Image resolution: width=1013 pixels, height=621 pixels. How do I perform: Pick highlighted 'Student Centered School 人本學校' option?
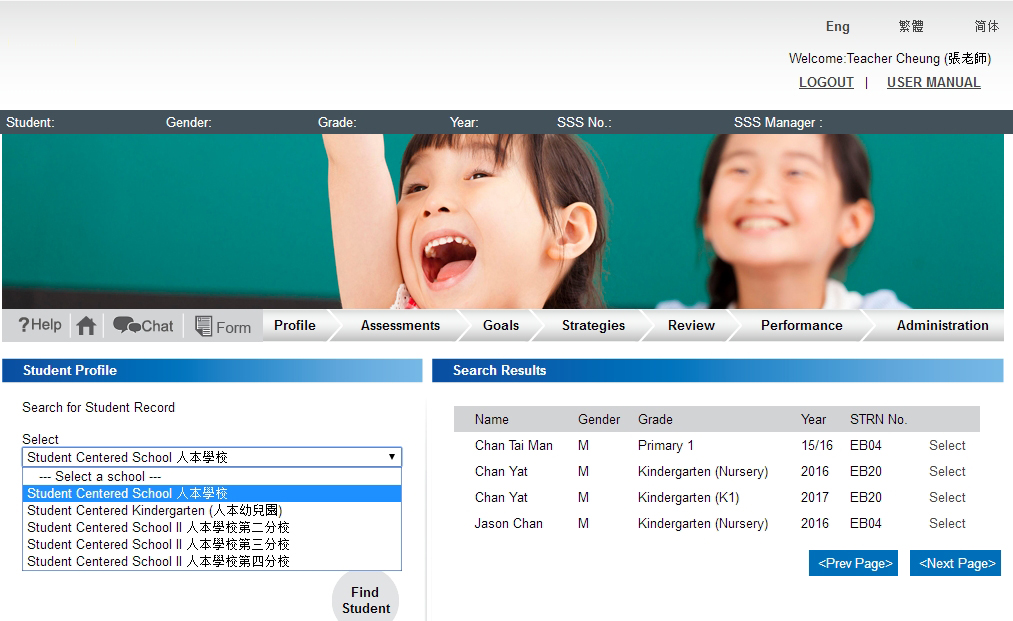point(212,493)
